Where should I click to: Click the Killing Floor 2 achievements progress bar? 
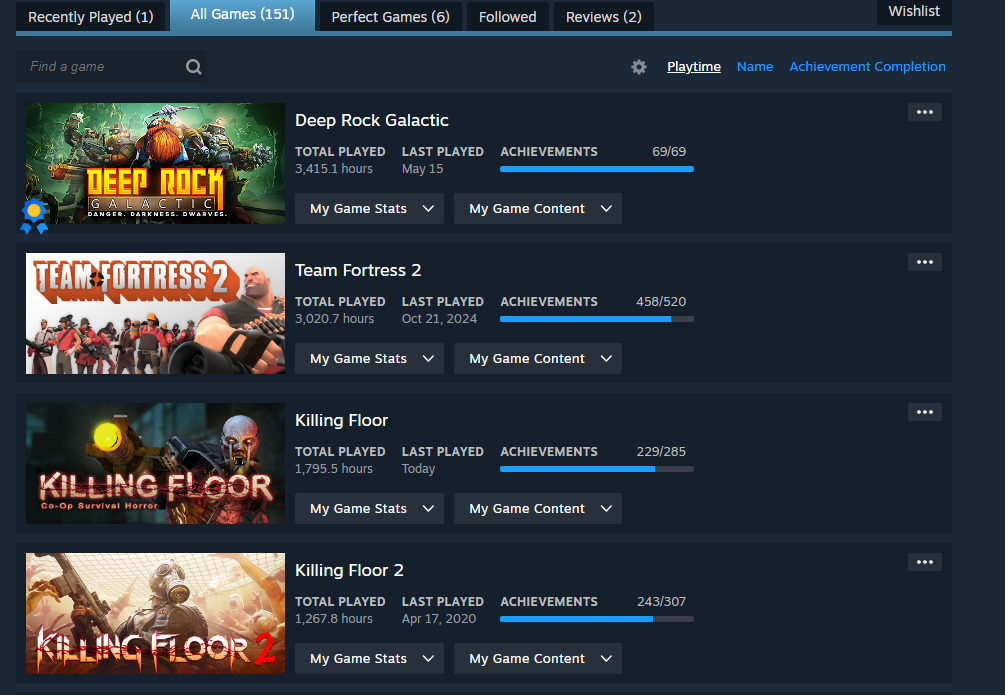597,619
